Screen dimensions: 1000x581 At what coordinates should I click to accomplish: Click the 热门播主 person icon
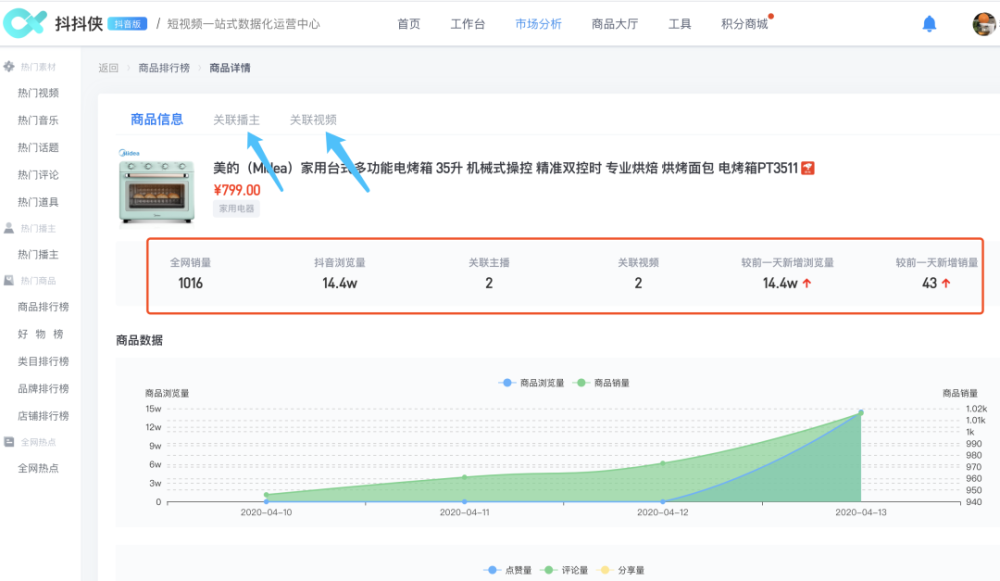9,228
